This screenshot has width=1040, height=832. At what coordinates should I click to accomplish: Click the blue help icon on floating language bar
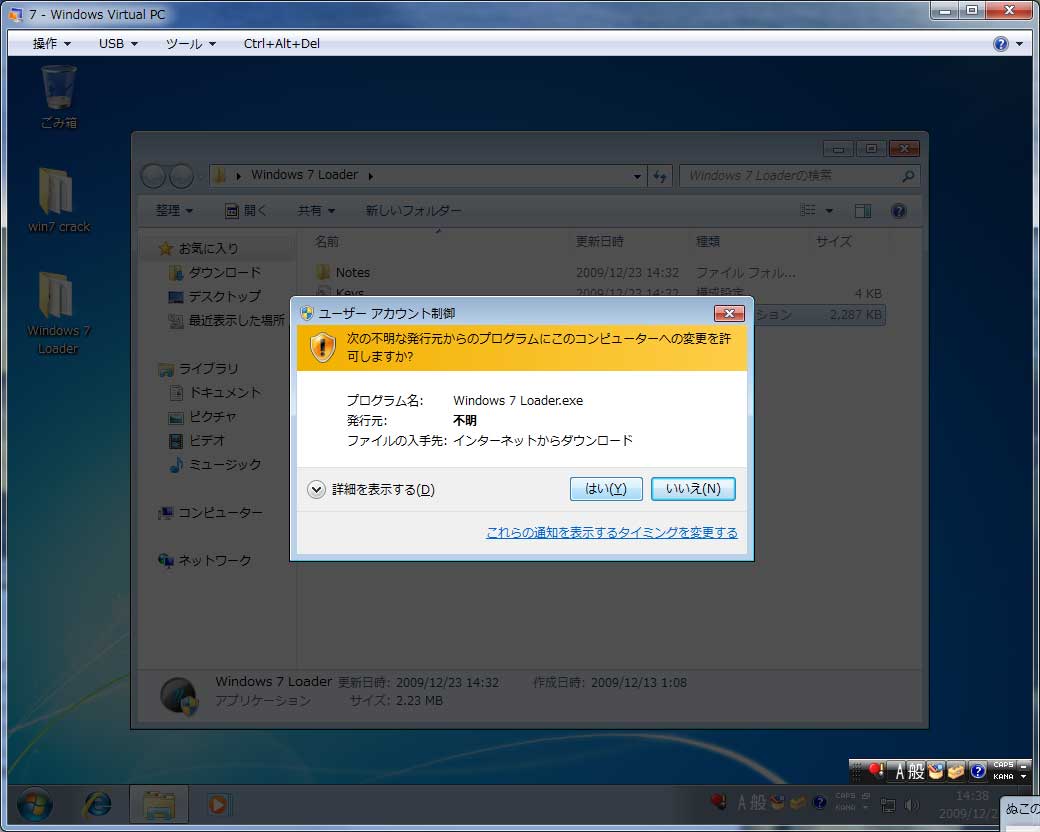[x=978, y=771]
